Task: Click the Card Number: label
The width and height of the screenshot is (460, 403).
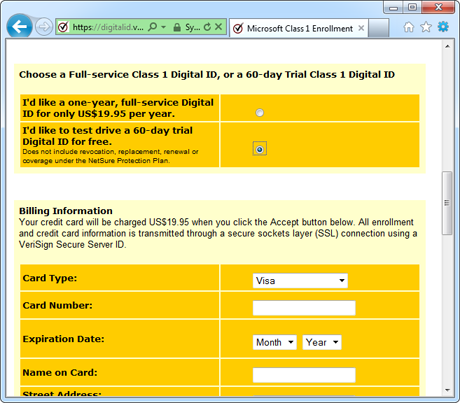Action: pyautogui.click(x=57, y=305)
